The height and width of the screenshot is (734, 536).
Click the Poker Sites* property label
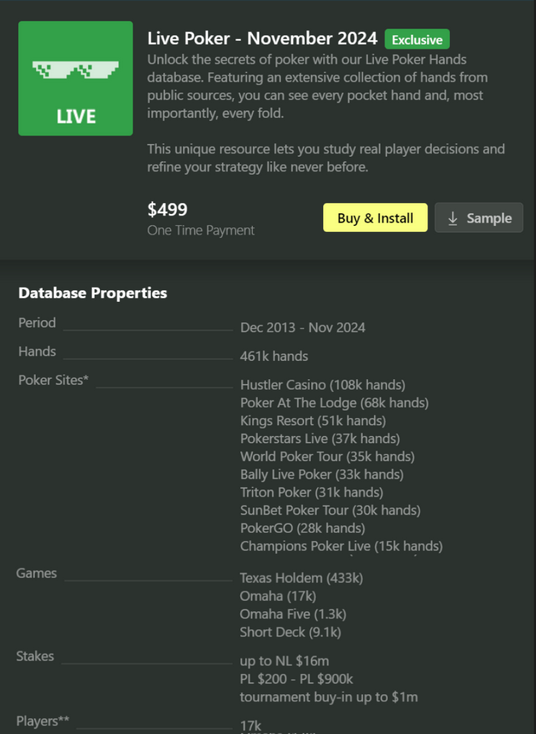53,380
